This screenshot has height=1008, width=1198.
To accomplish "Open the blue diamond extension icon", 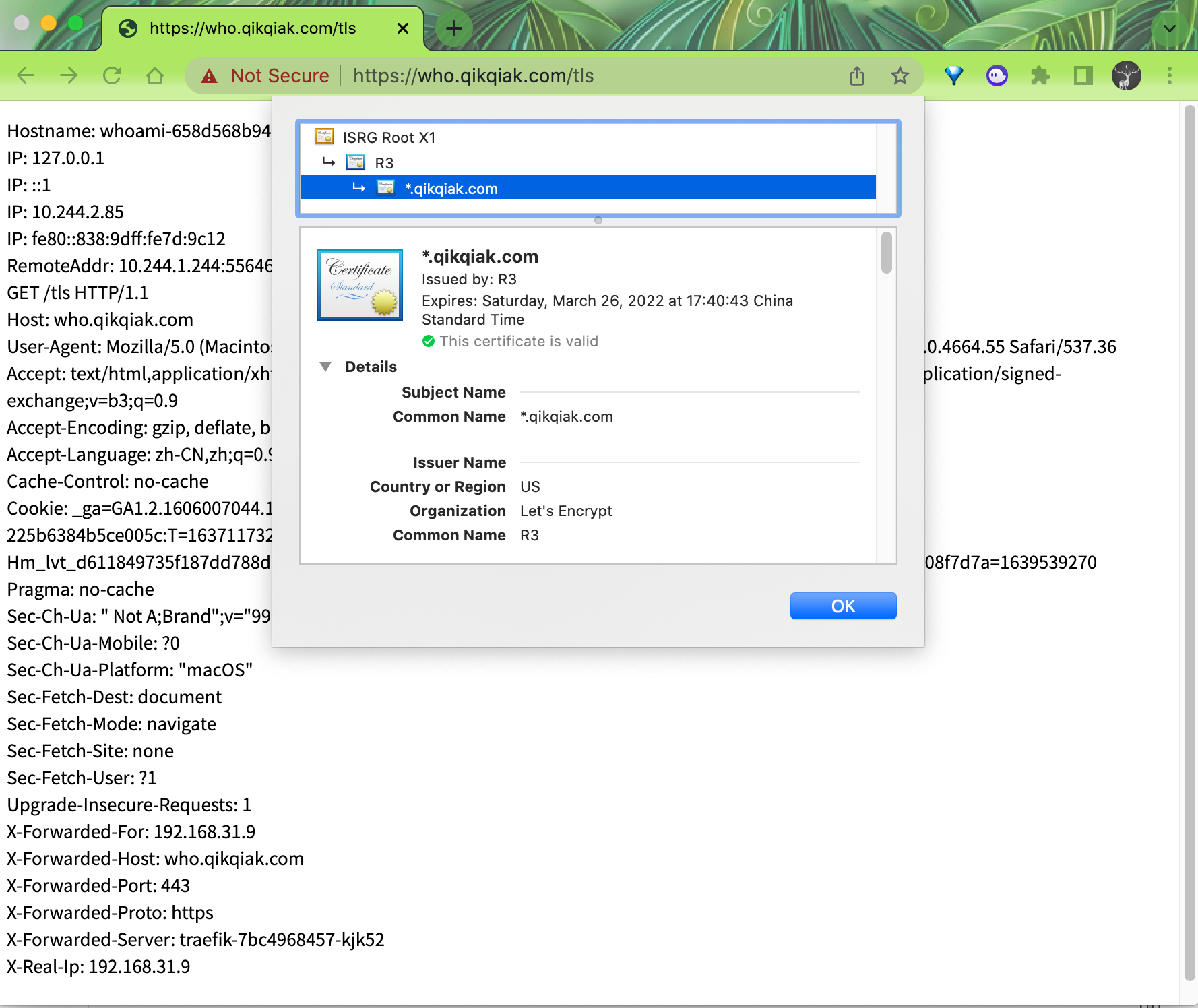I will click(954, 75).
